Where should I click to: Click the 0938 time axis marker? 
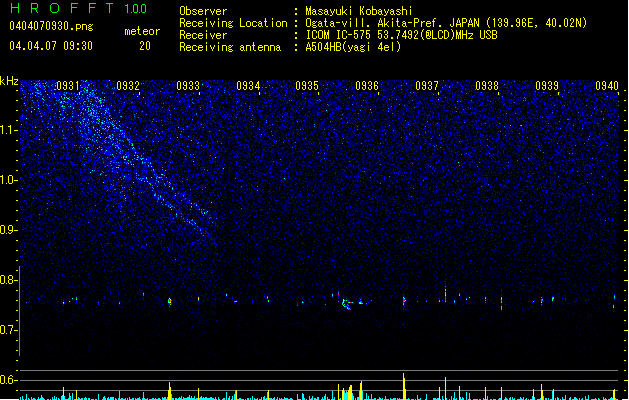(487, 86)
